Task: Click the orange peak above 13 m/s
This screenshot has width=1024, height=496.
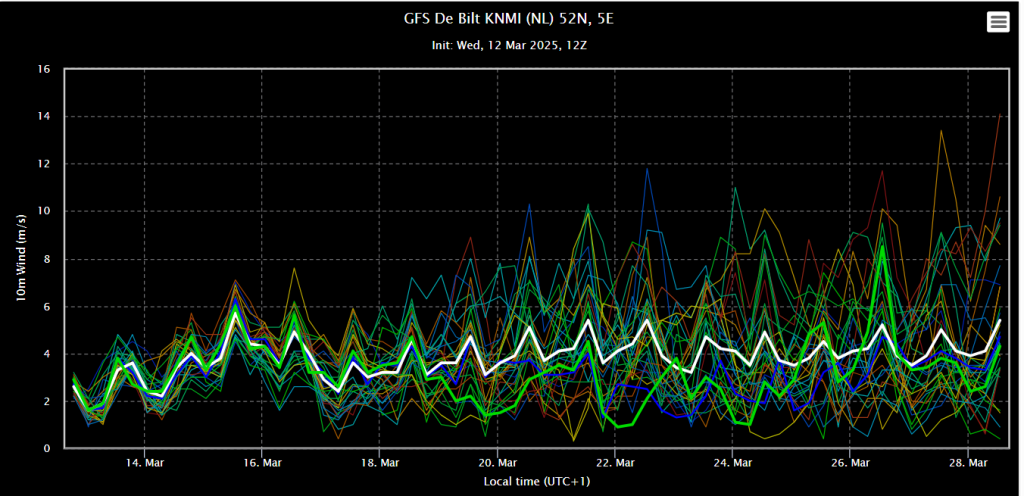Action: coord(941,131)
